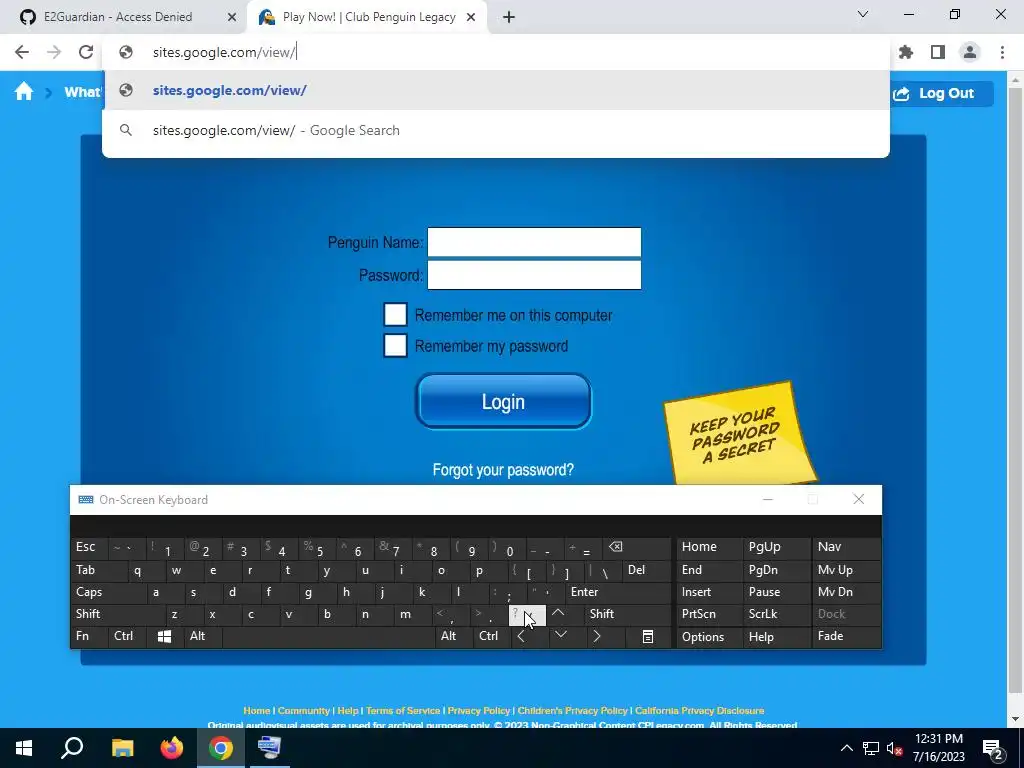1024x768 pixels.
Task: Click the browser back arrow
Action: tap(22, 52)
